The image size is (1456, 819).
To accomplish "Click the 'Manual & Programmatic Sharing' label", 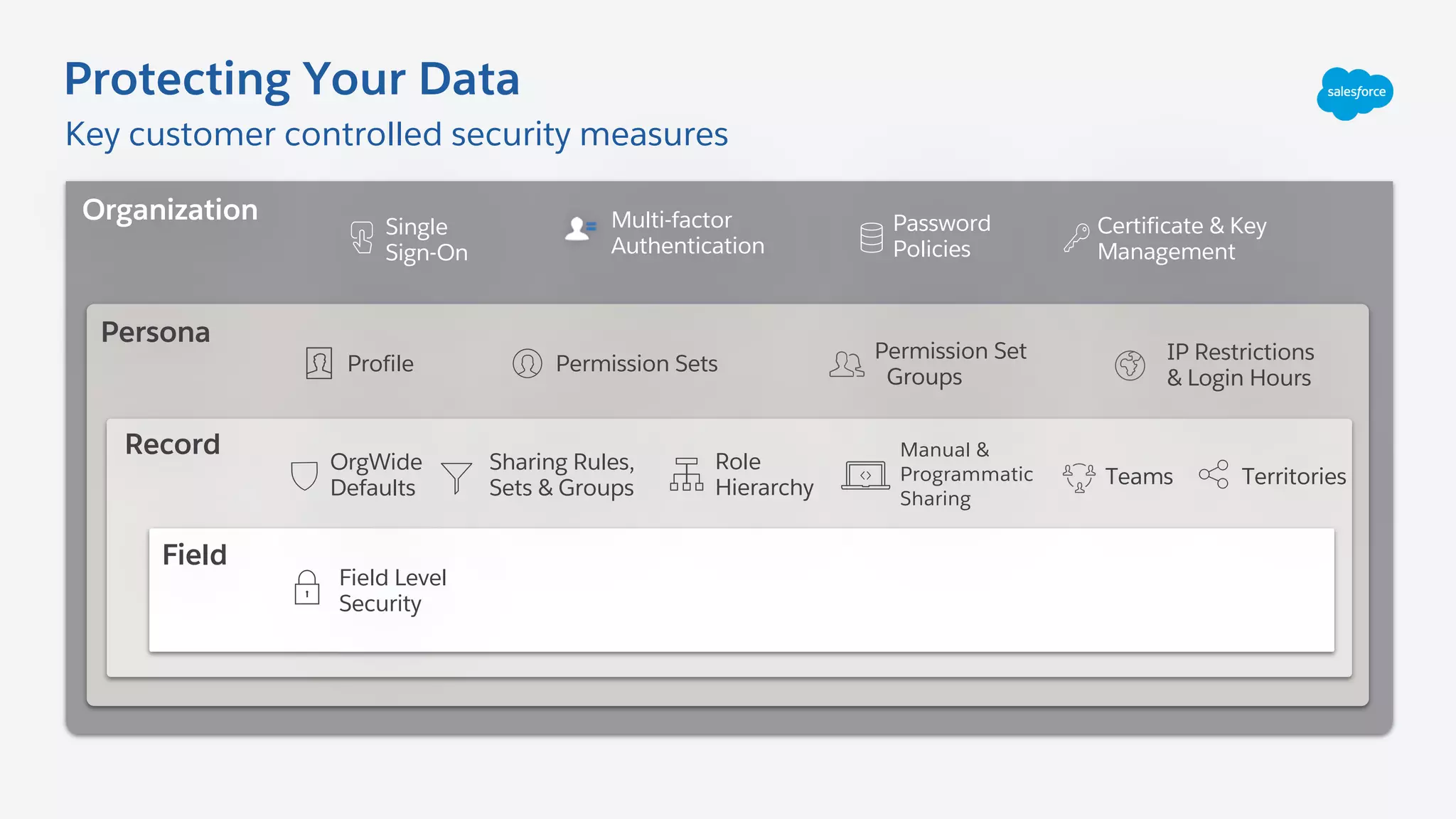I will 966,474.
